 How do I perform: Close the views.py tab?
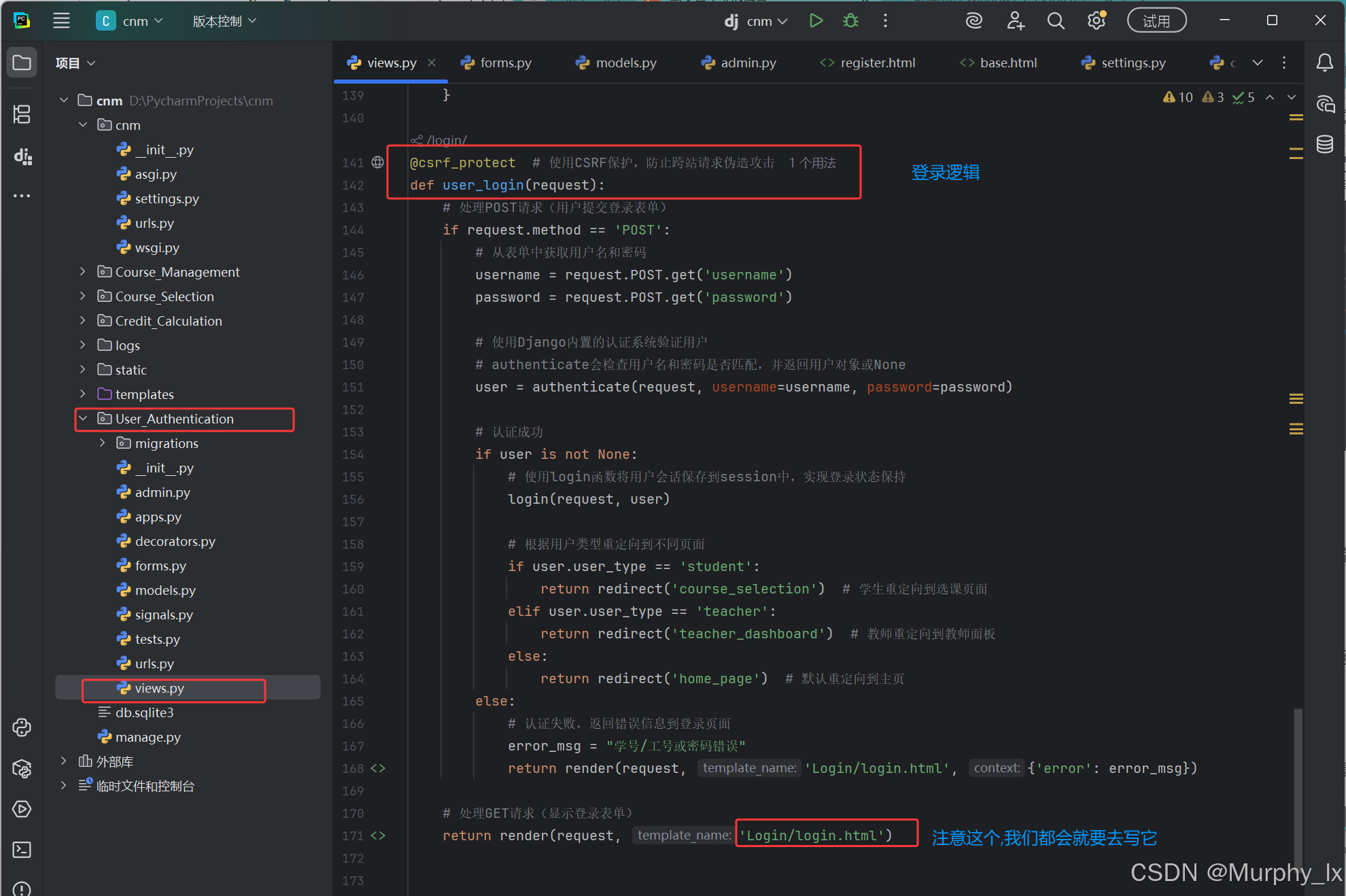tap(432, 63)
